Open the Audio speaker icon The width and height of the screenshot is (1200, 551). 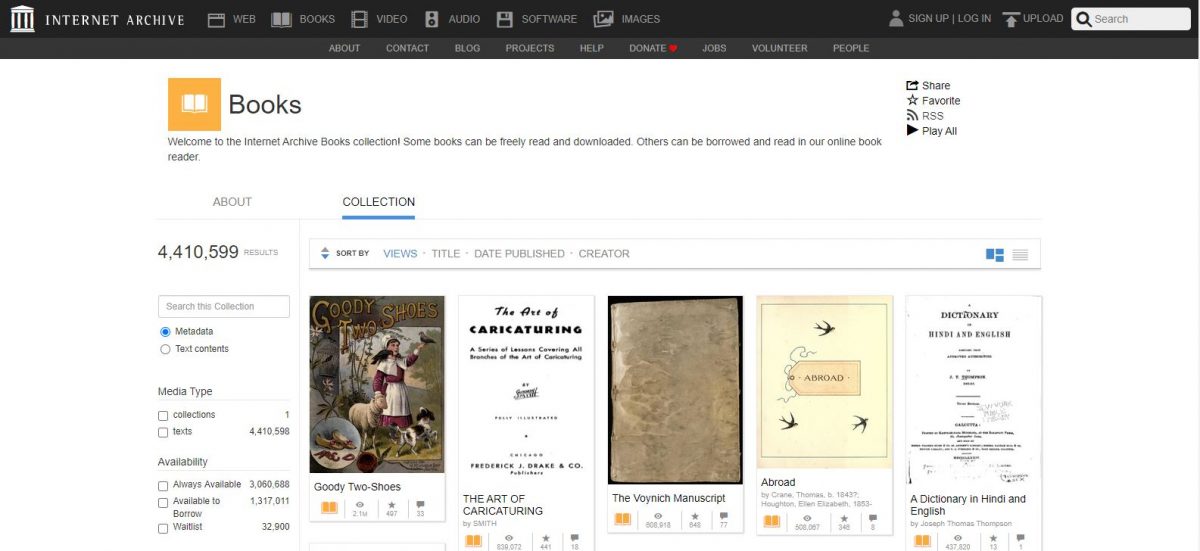click(x=431, y=19)
